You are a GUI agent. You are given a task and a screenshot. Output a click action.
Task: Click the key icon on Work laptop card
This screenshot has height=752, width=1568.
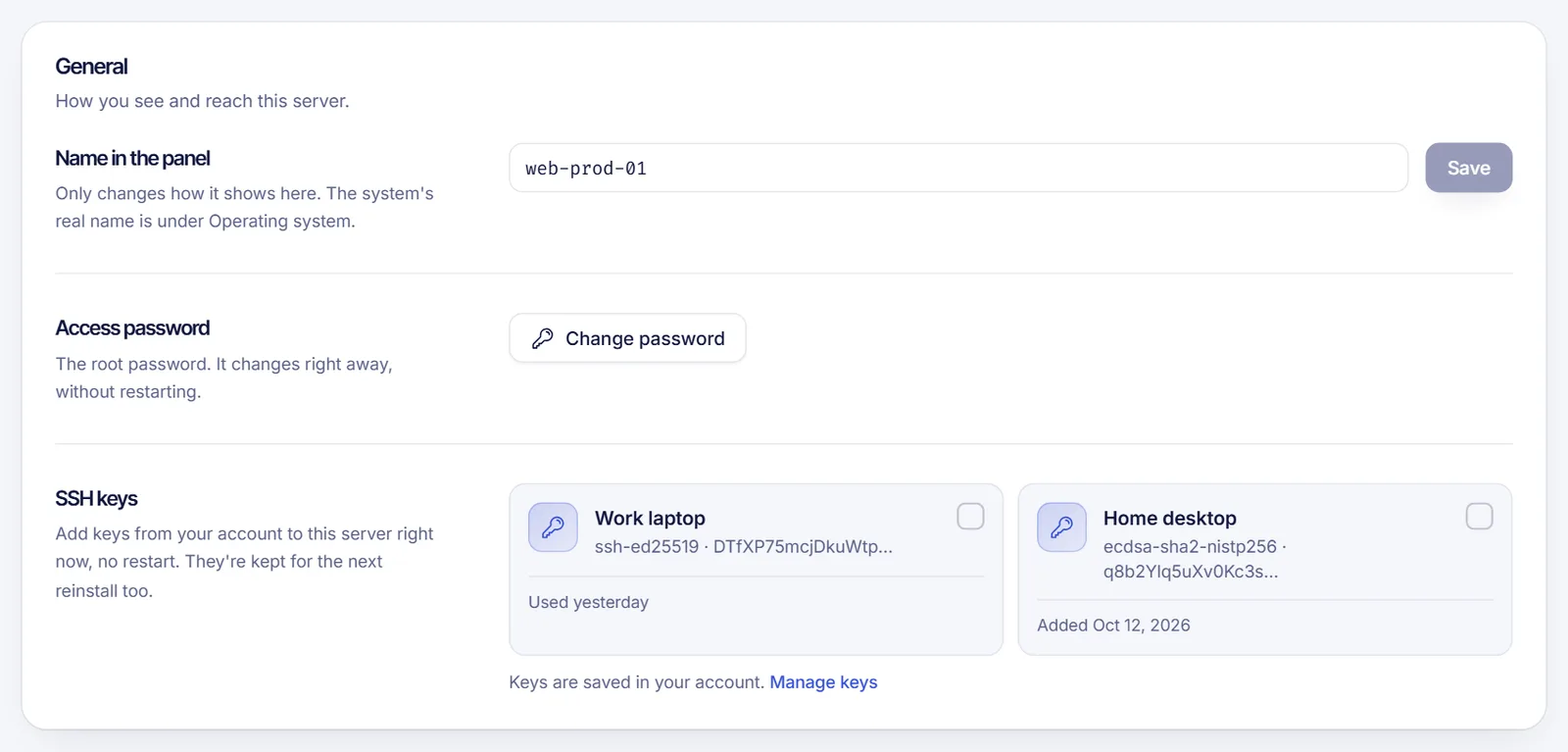pos(553,527)
